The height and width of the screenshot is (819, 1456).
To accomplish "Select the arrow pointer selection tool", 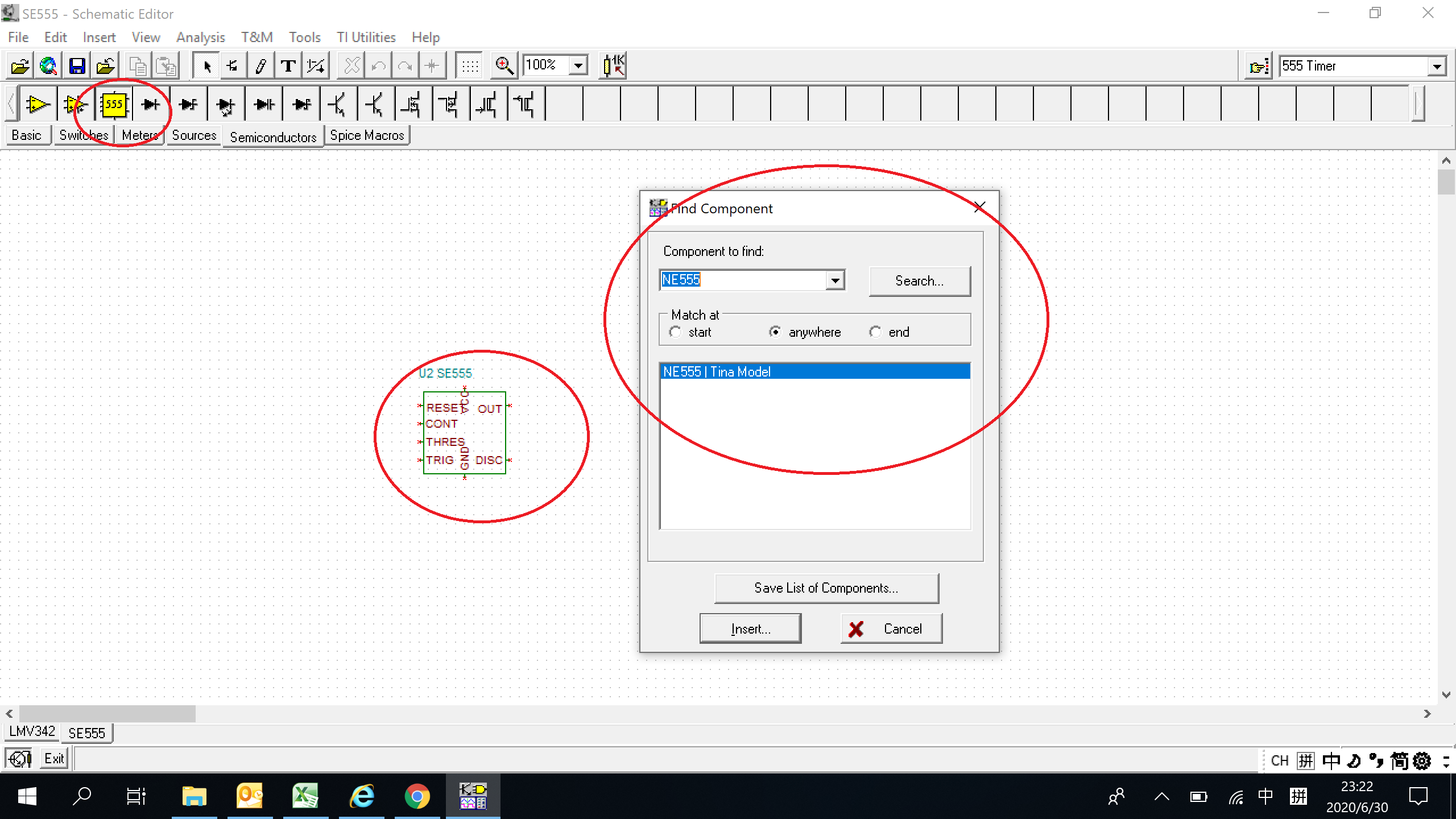I will (207, 66).
